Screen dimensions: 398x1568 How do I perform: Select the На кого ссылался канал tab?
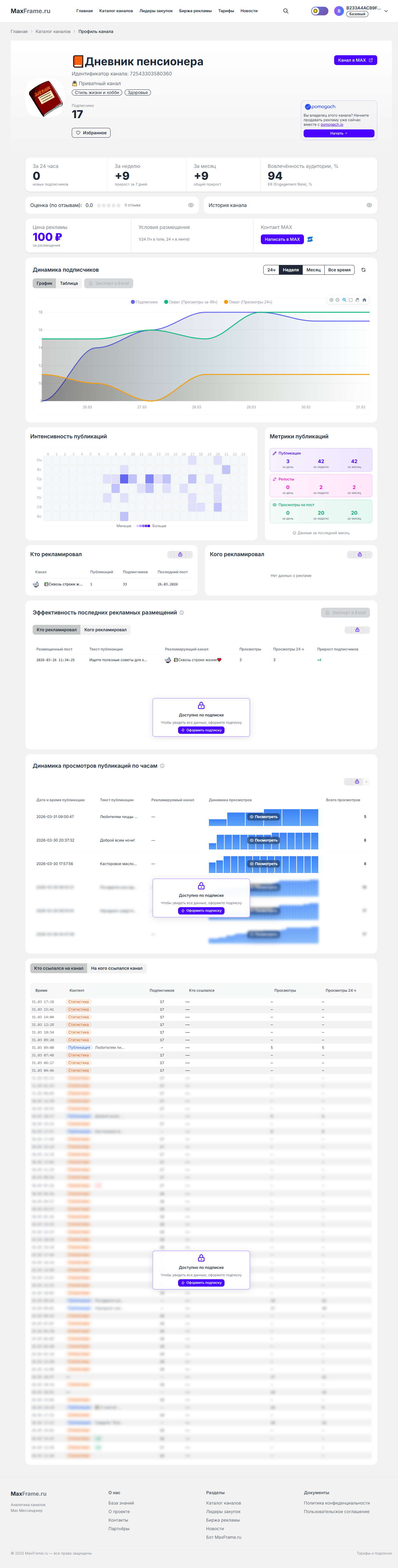point(117,969)
